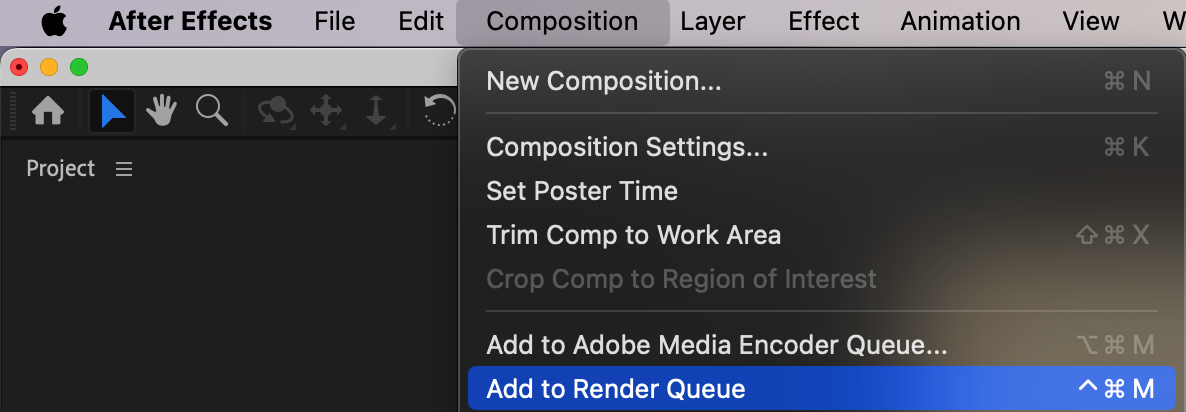Image resolution: width=1186 pixels, height=412 pixels.
Task: Click the Home button in the toolbar
Action: [48, 111]
